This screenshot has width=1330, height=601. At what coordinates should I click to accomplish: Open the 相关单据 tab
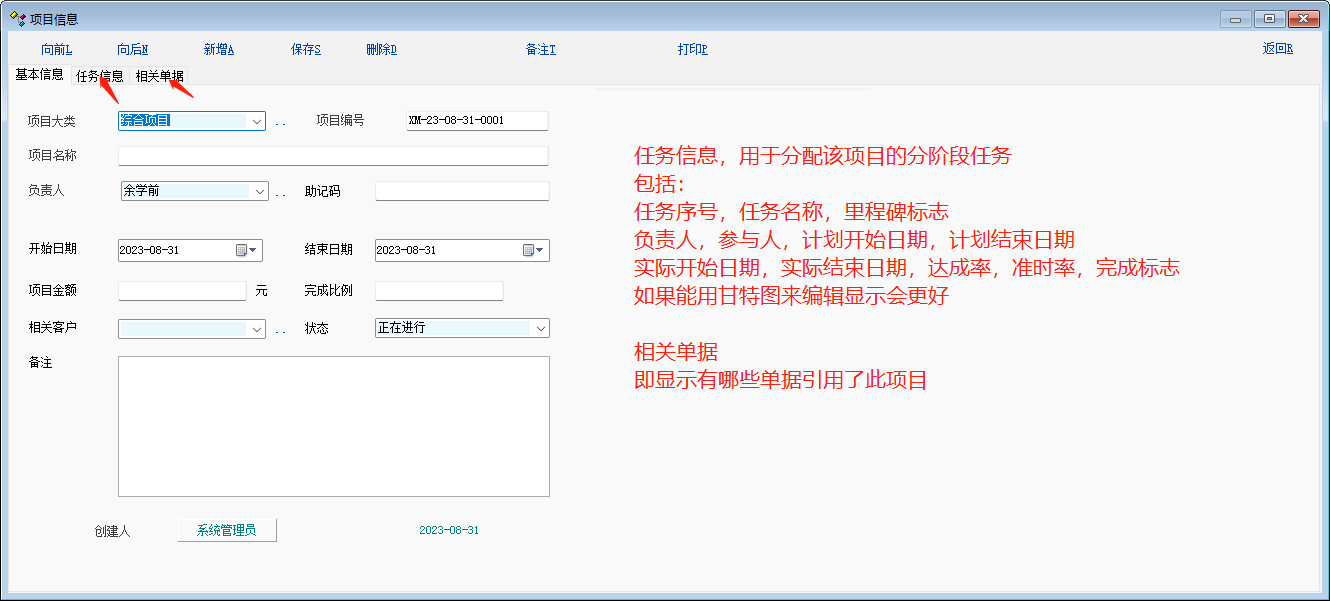[160, 76]
